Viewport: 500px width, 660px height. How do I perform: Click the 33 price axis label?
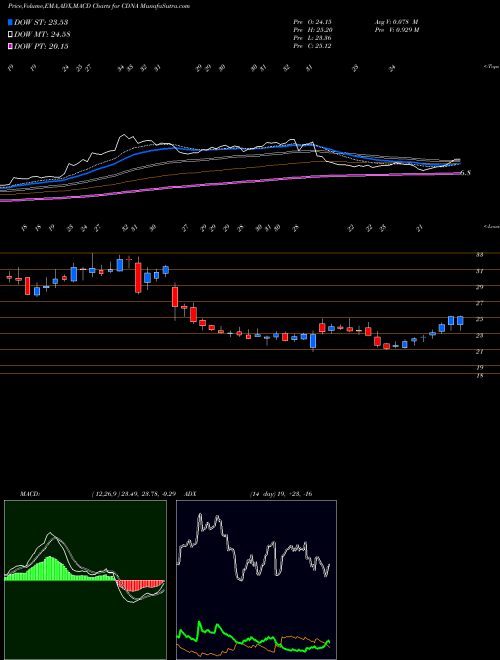[x=479, y=255]
